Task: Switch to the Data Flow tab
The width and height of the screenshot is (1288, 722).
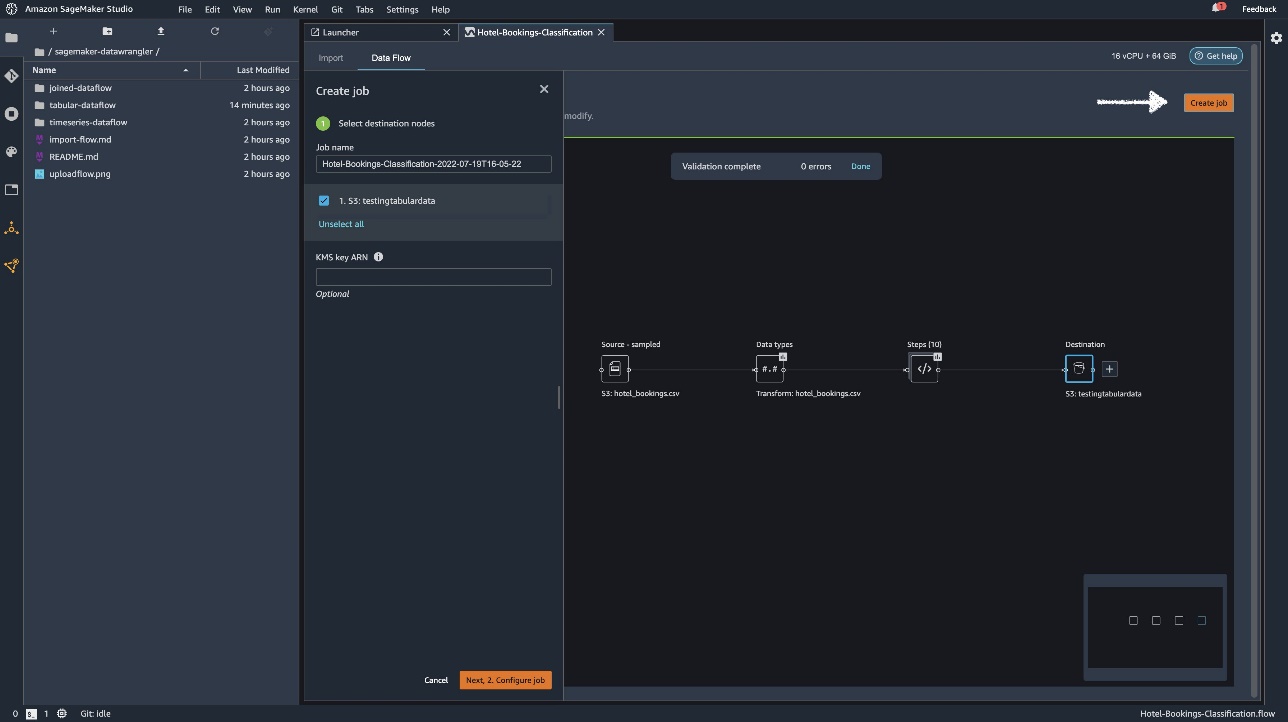Action: (391, 58)
